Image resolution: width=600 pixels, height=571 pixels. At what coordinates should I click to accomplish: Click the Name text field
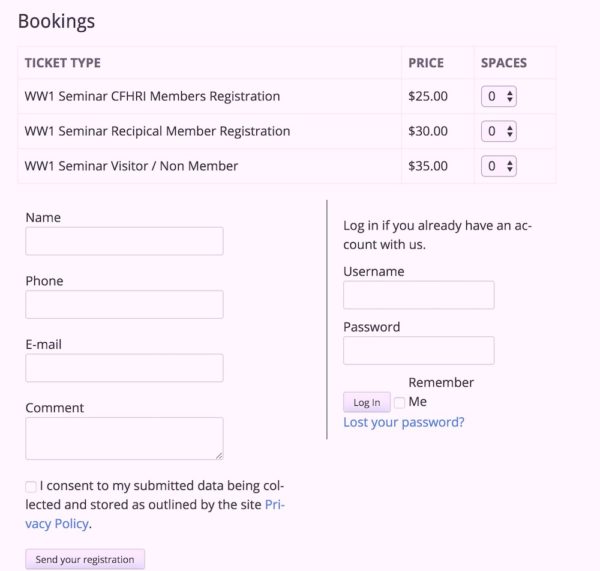(x=124, y=241)
